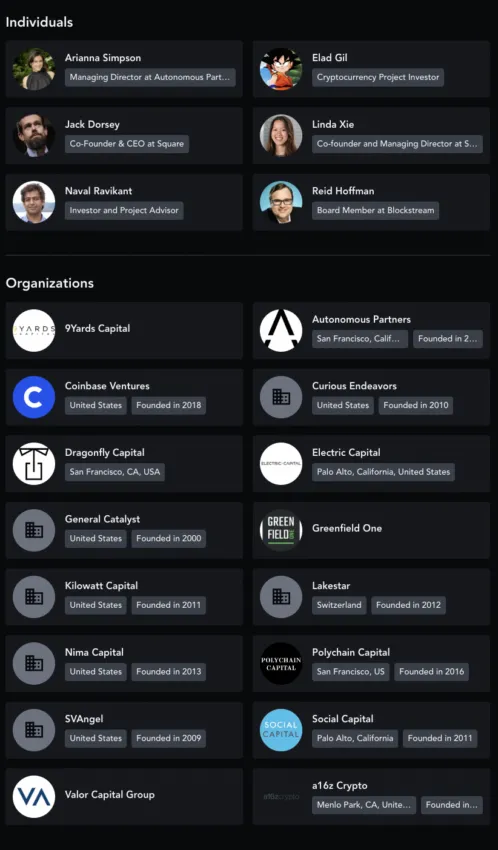This screenshot has width=498, height=850.
Task: Open the a16z Crypto organization card
Action: coord(371,797)
